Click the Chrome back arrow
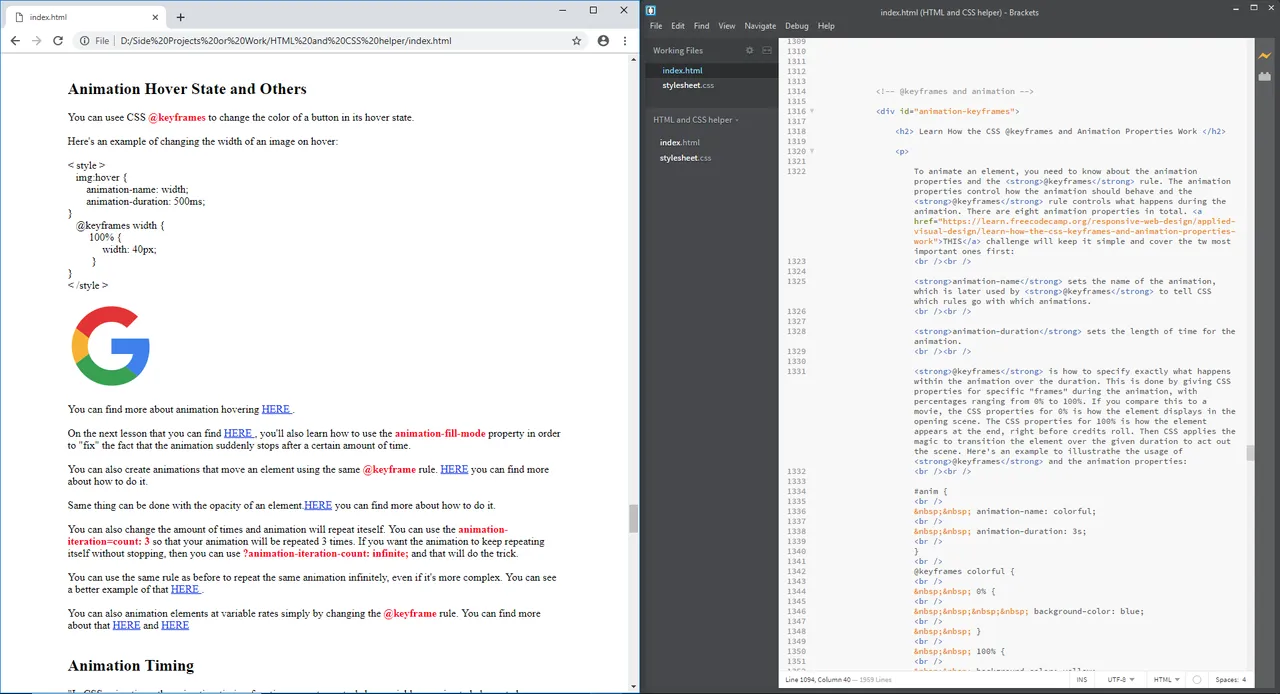The width and height of the screenshot is (1280, 694). 15,41
